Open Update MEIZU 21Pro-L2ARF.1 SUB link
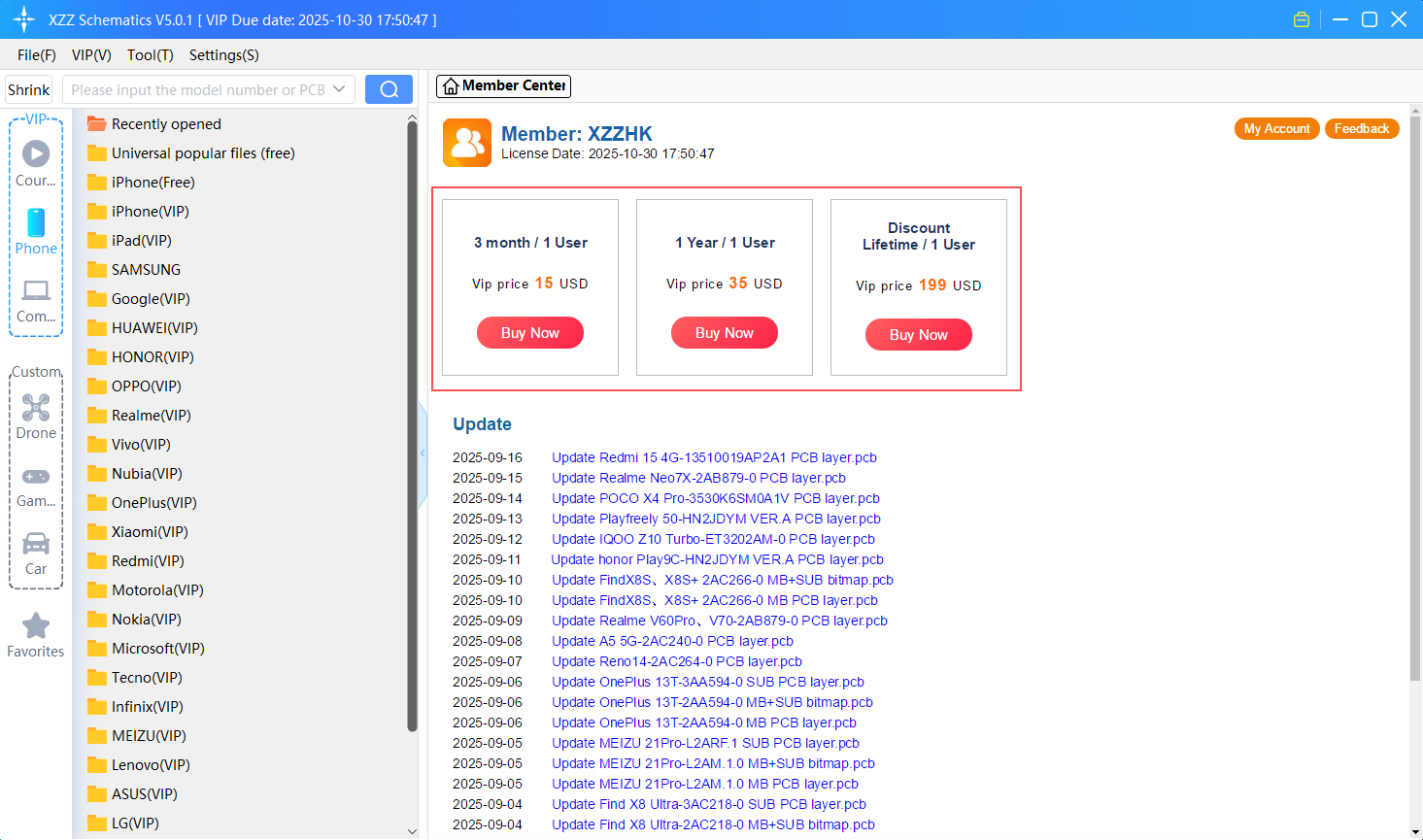Screen dimensions: 1423x840 pos(705,743)
